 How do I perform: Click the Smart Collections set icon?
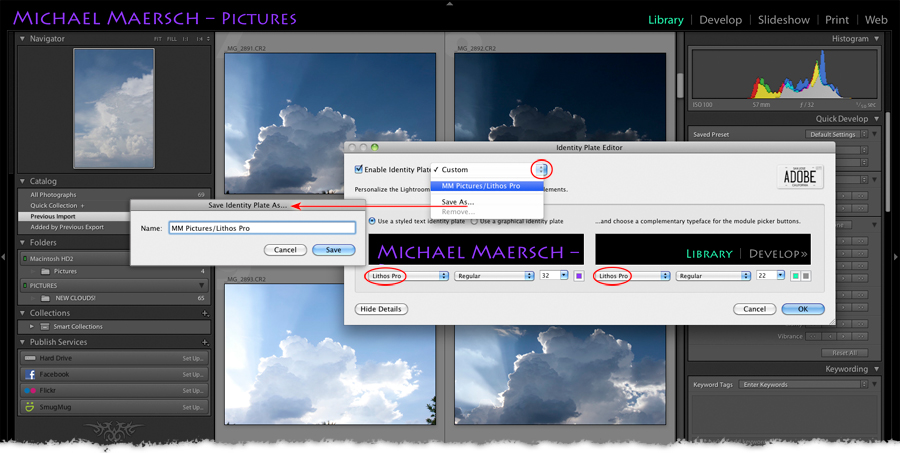45,327
